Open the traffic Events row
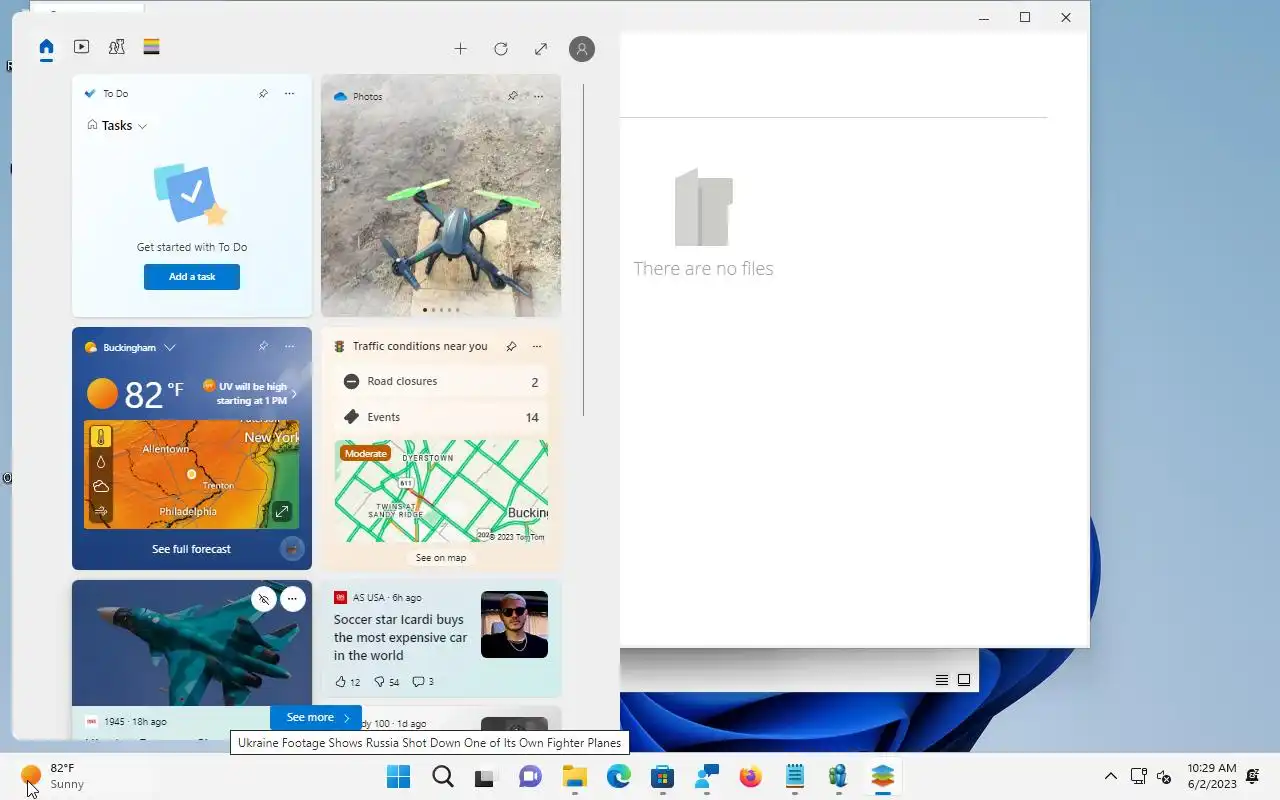This screenshot has height=800, width=1280. click(441, 417)
